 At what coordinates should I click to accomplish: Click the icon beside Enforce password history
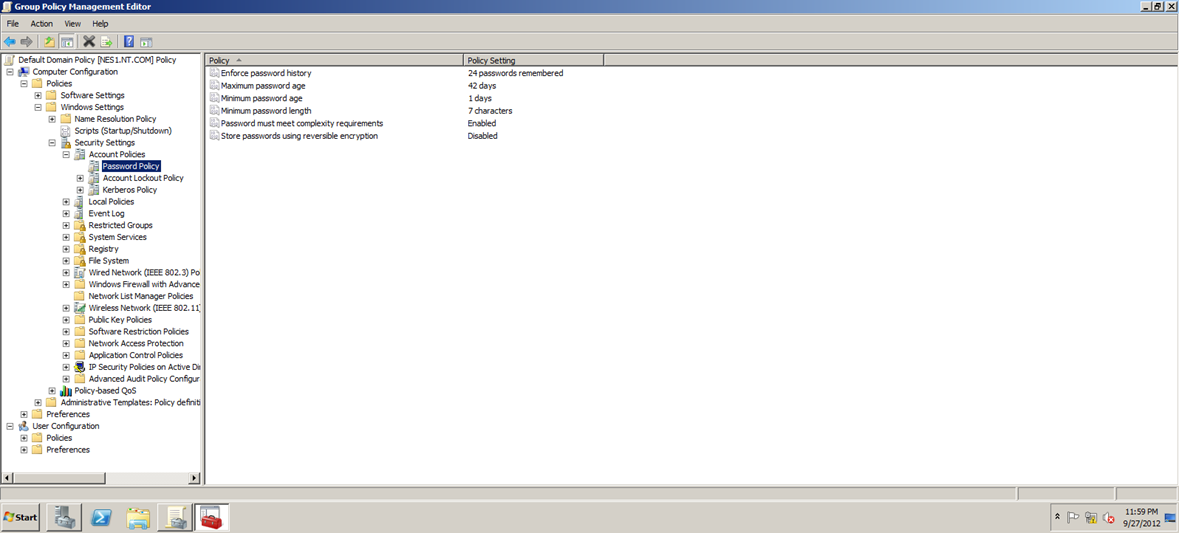coord(214,73)
